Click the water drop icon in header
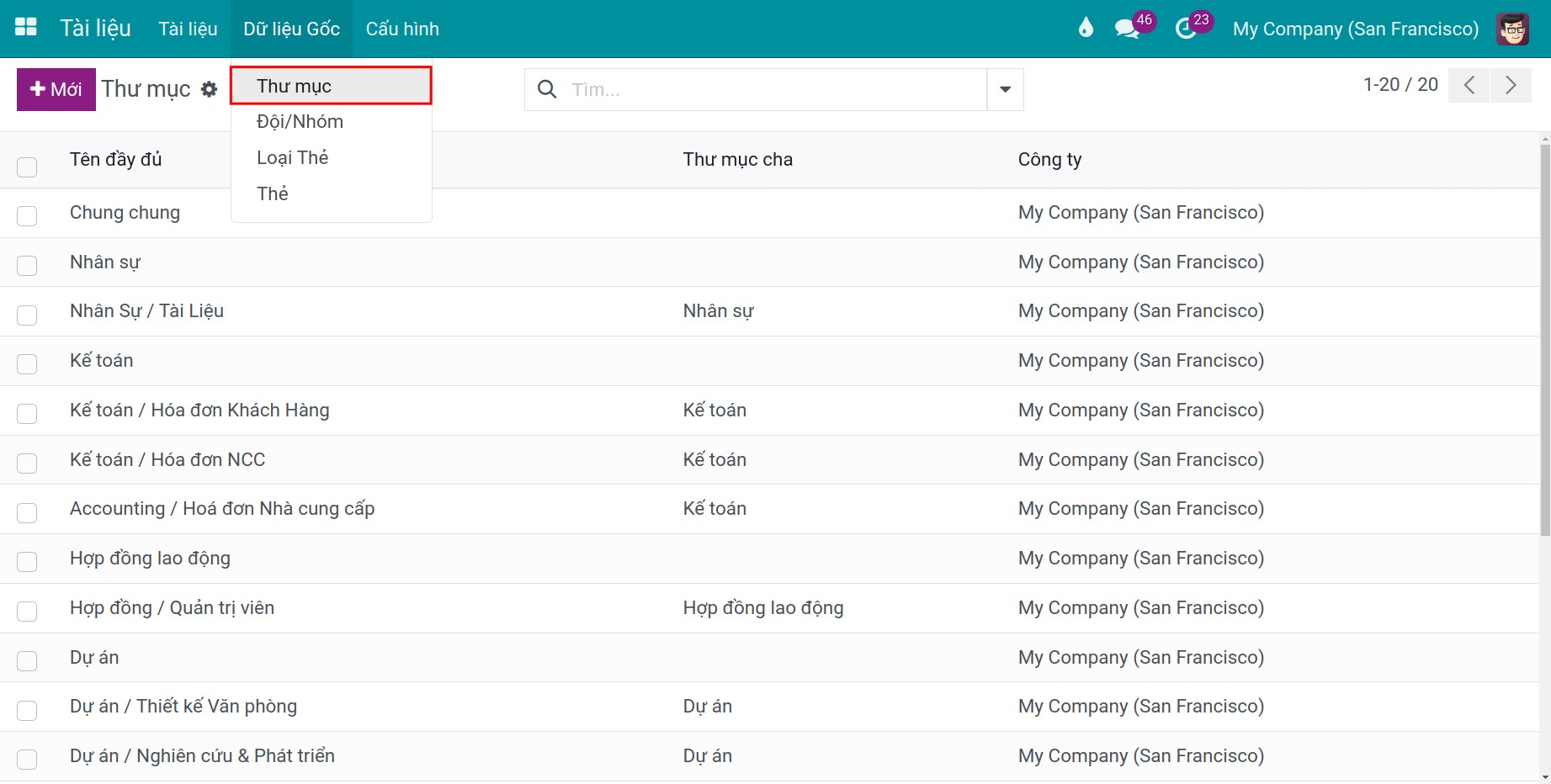 click(x=1086, y=28)
